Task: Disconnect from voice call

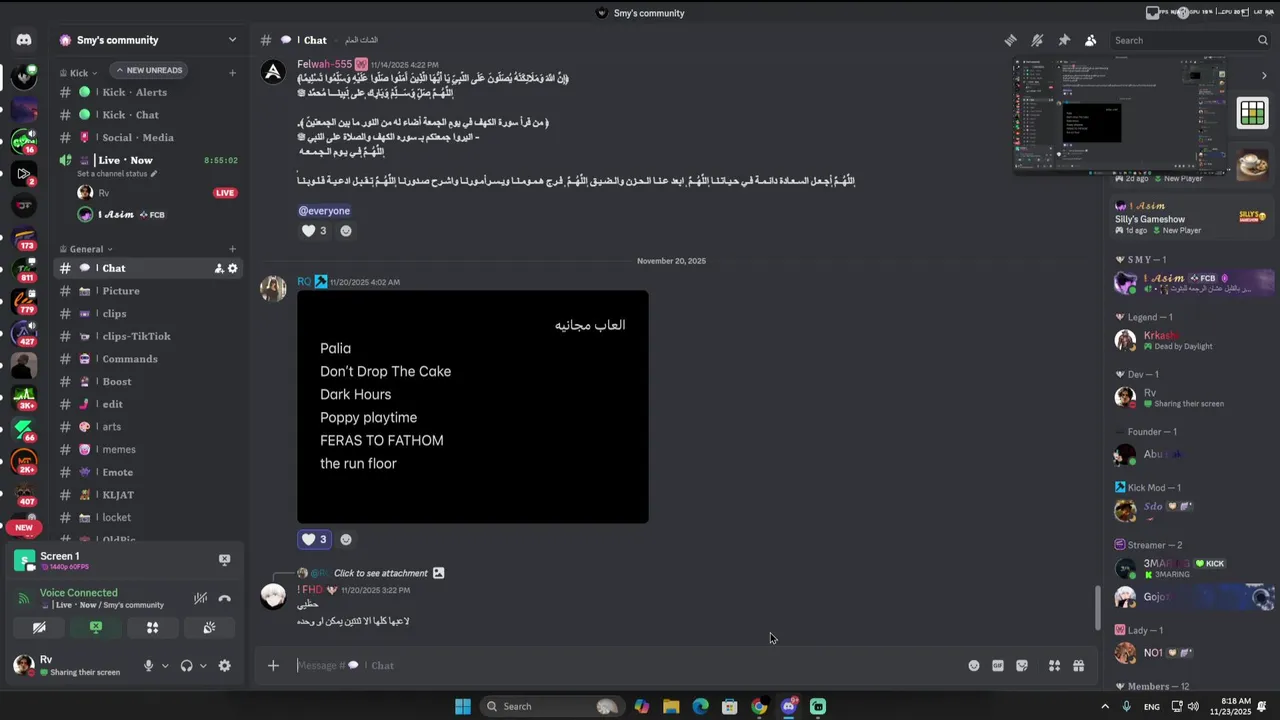Action: 224,598
